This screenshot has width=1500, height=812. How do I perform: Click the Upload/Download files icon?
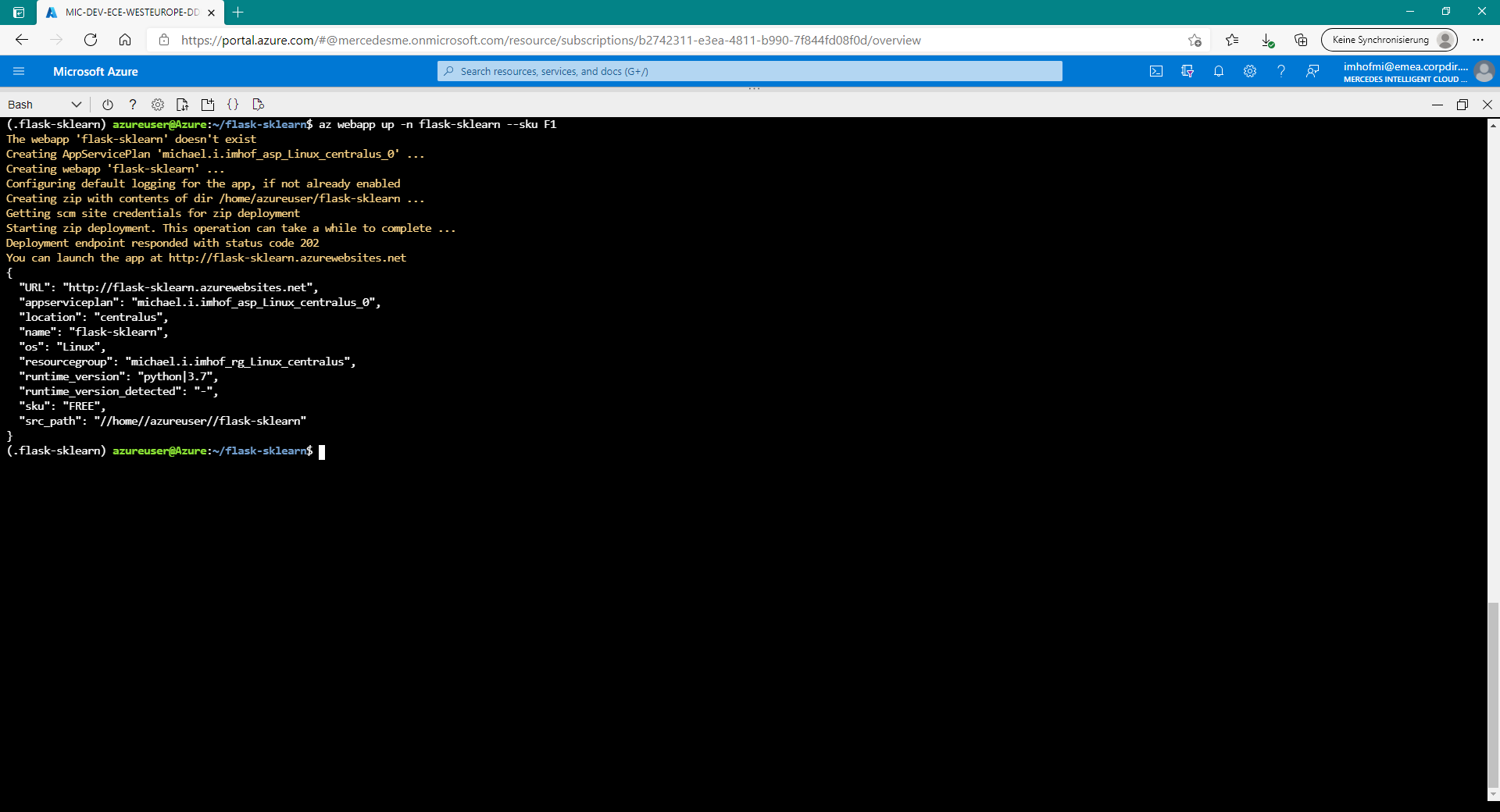click(183, 105)
